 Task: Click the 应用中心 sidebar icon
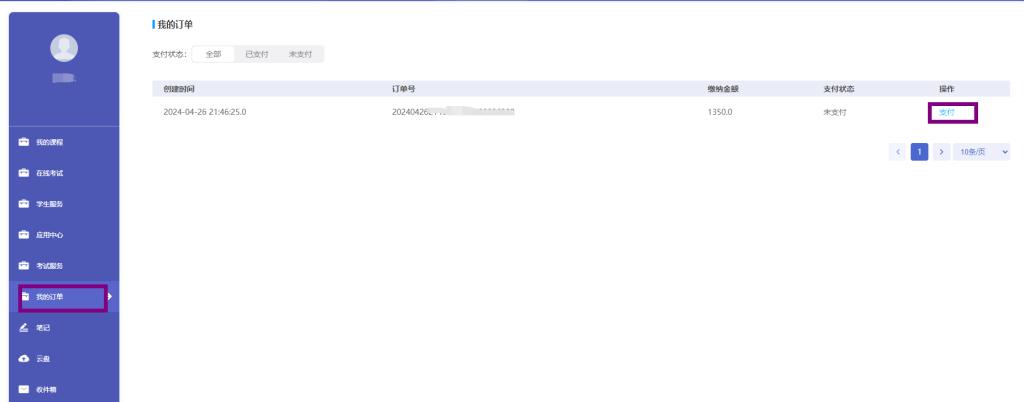coord(25,235)
